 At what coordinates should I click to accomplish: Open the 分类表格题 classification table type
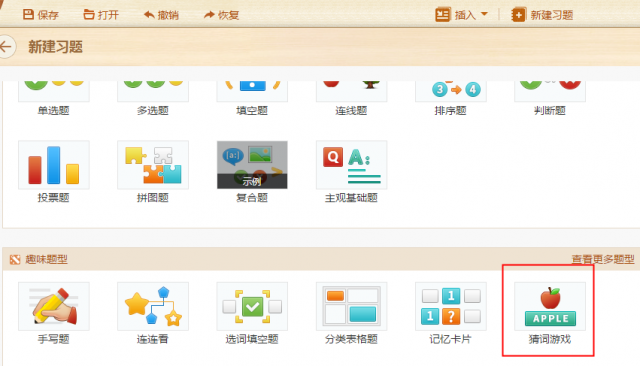point(351,306)
